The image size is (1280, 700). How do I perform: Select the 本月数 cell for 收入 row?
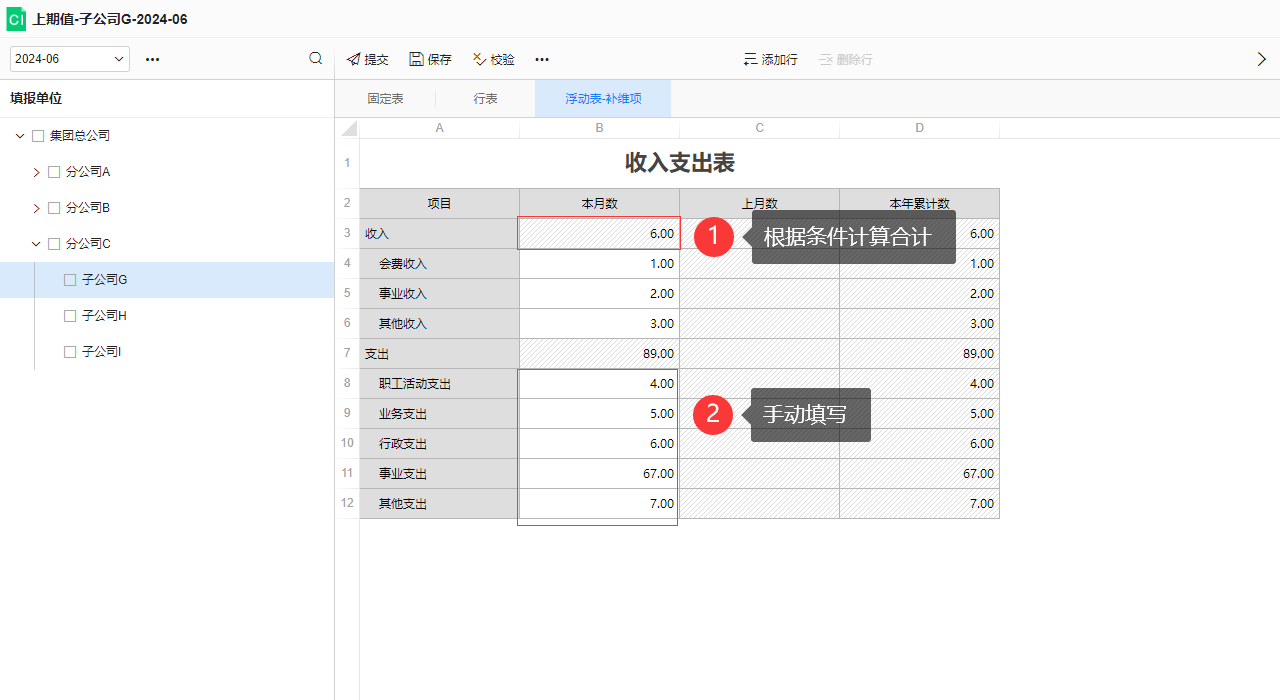pyautogui.click(x=599, y=233)
